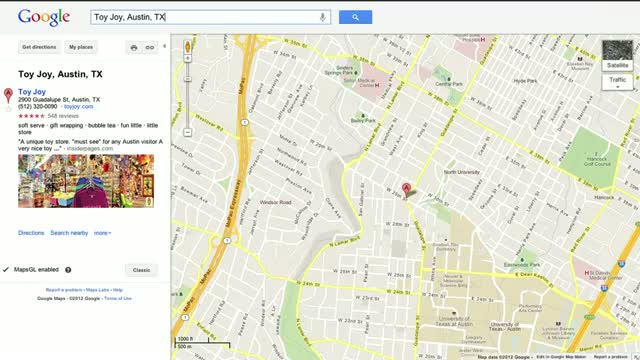Screen dimensions: 640x360
Task: Click the Directions link below photo
Action: click(x=31, y=233)
